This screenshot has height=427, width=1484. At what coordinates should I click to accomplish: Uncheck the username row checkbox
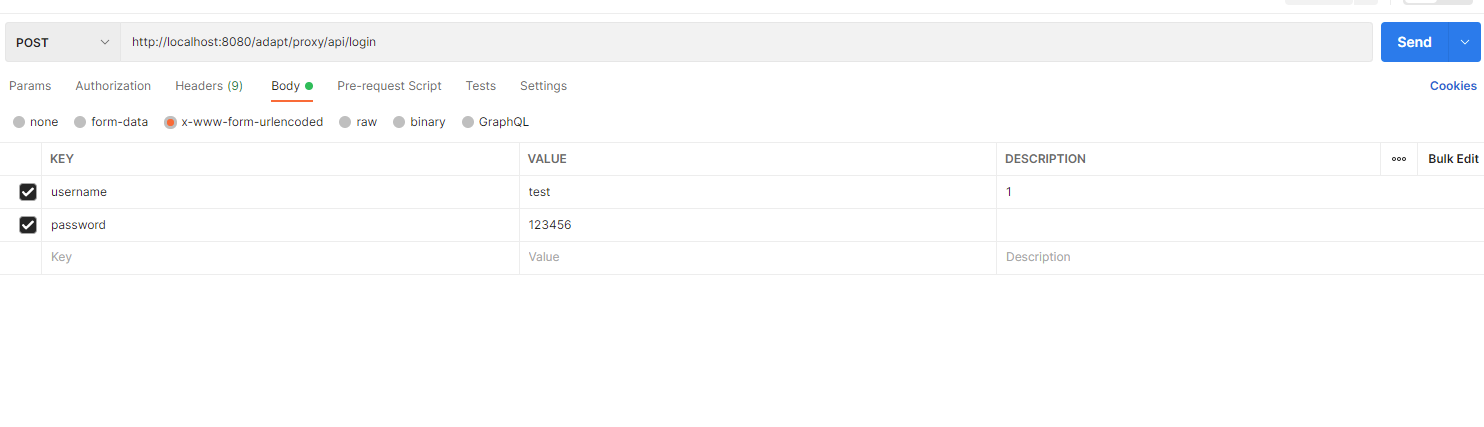click(28, 192)
